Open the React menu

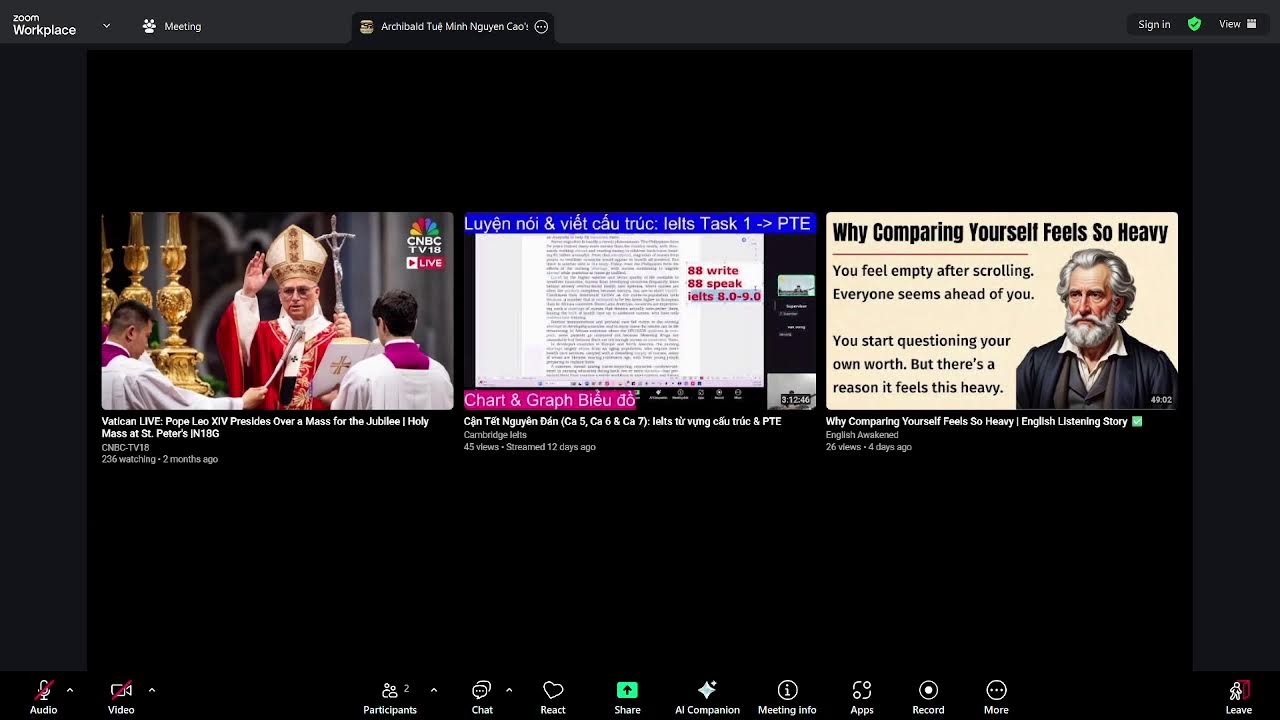[553, 697]
